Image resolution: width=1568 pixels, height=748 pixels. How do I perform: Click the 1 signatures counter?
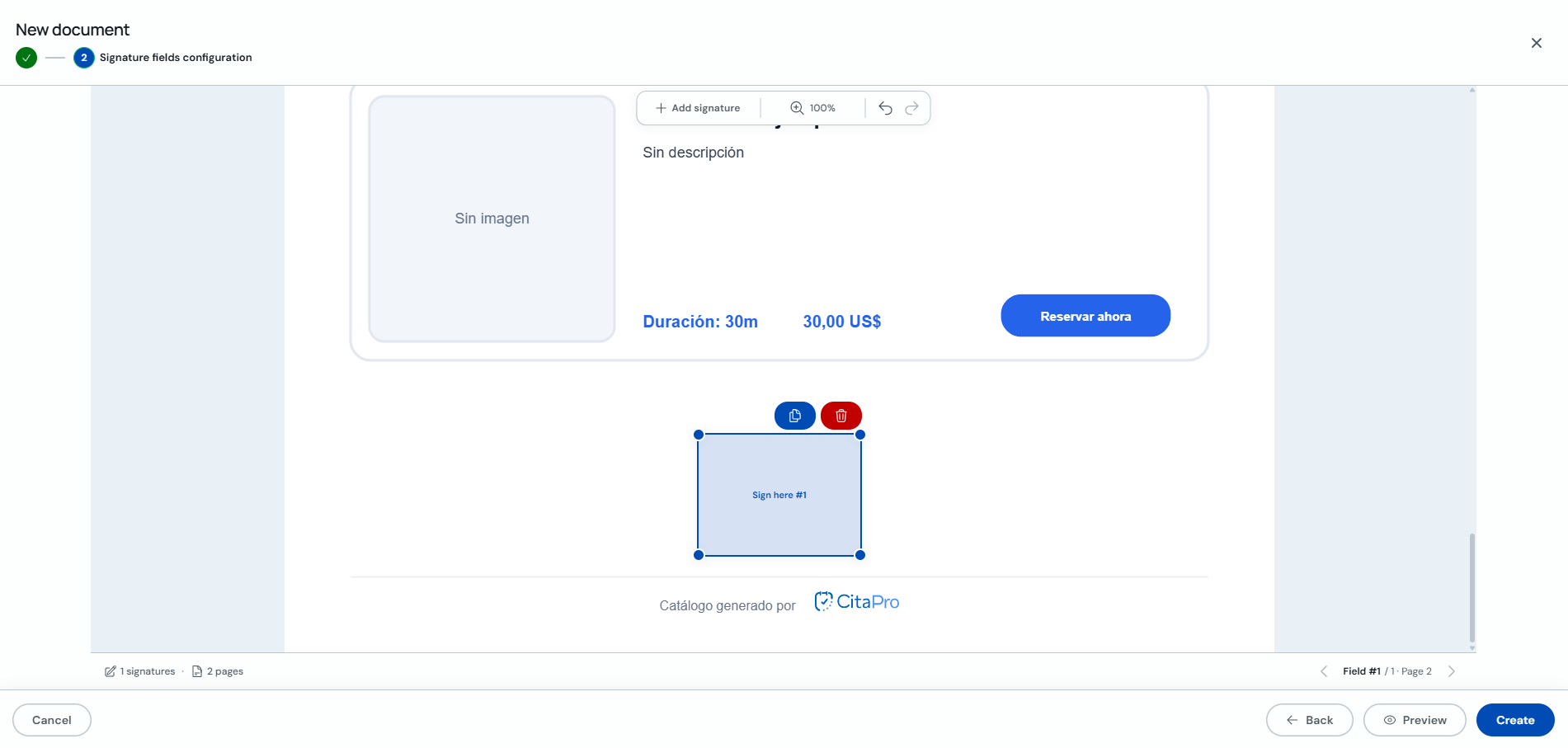pyautogui.click(x=140, y=671)
